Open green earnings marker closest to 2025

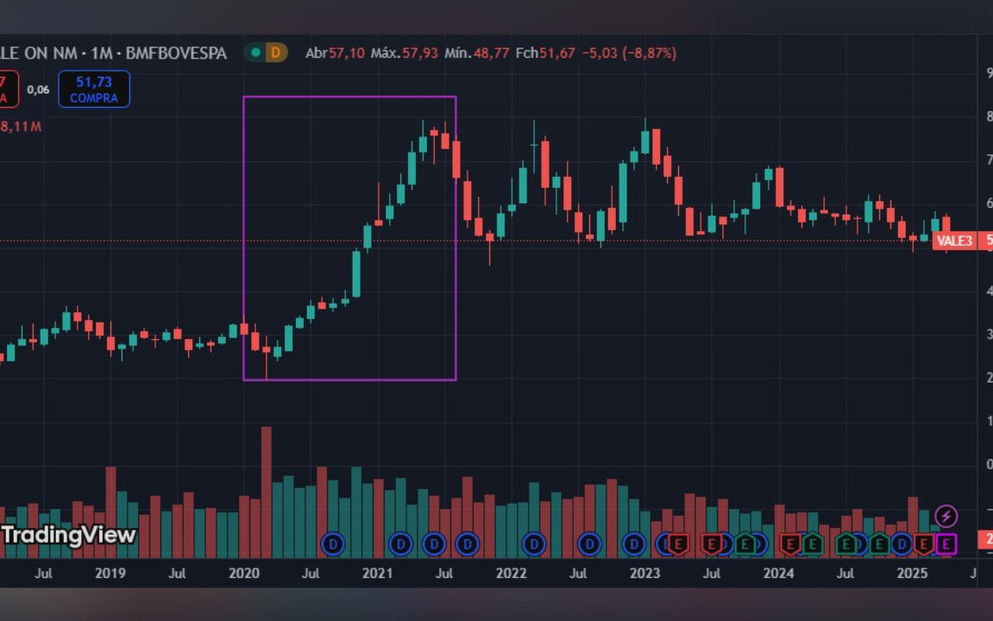point(880,544)
